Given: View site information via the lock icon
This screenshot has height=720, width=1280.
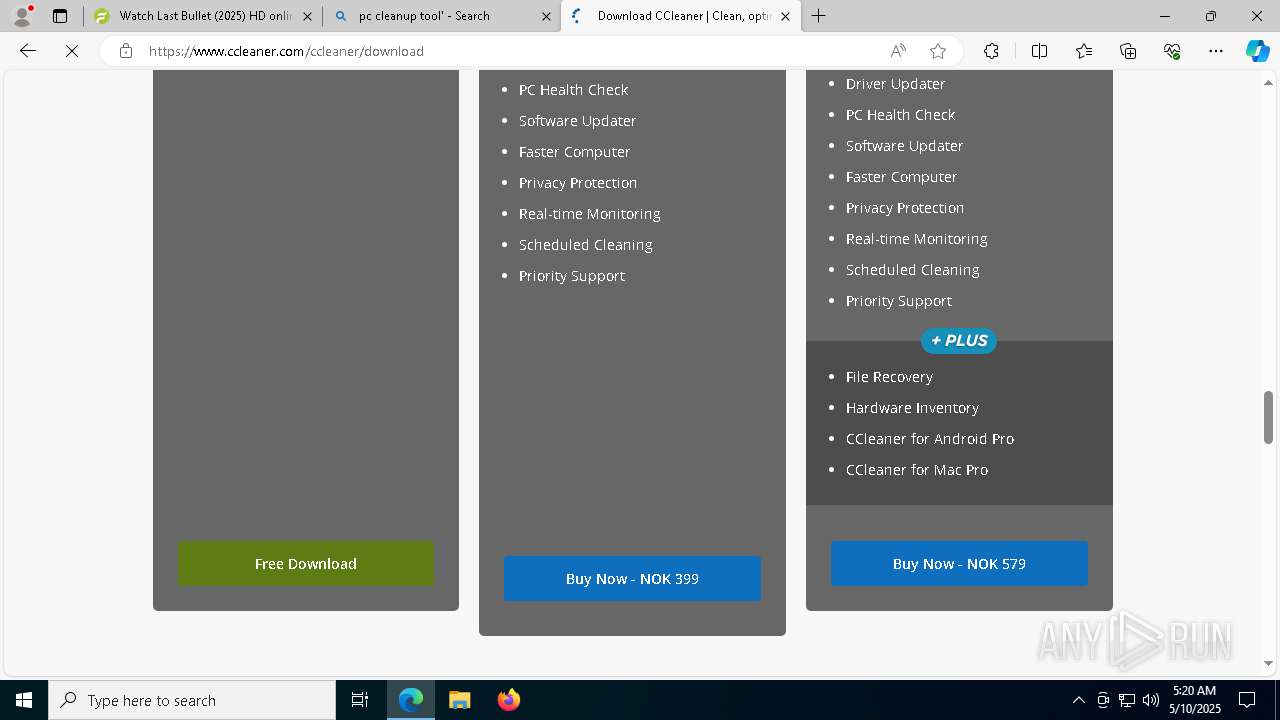Looking at the screenshot, I should tap(125, 51).
